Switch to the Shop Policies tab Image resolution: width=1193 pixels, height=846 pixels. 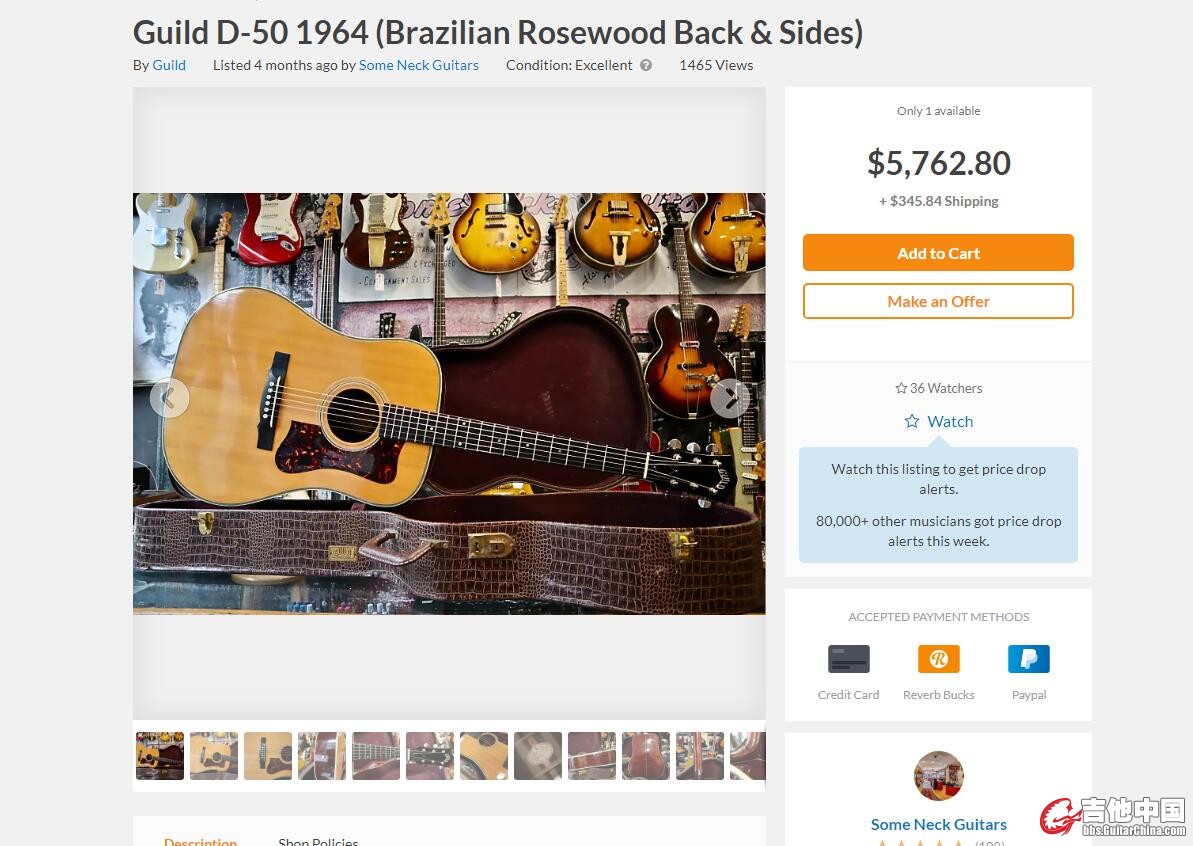coord(318,841)
